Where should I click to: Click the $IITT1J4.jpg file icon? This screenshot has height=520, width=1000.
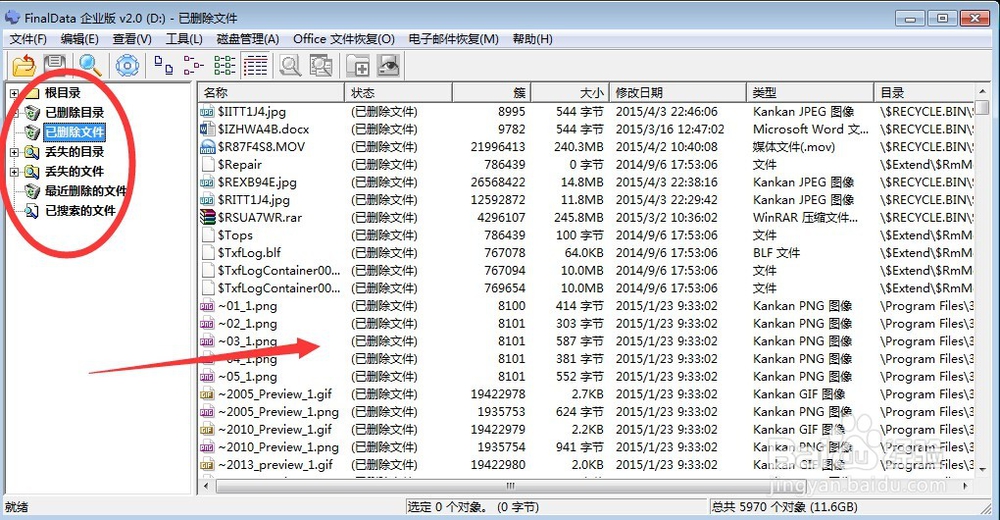[207, 112]
